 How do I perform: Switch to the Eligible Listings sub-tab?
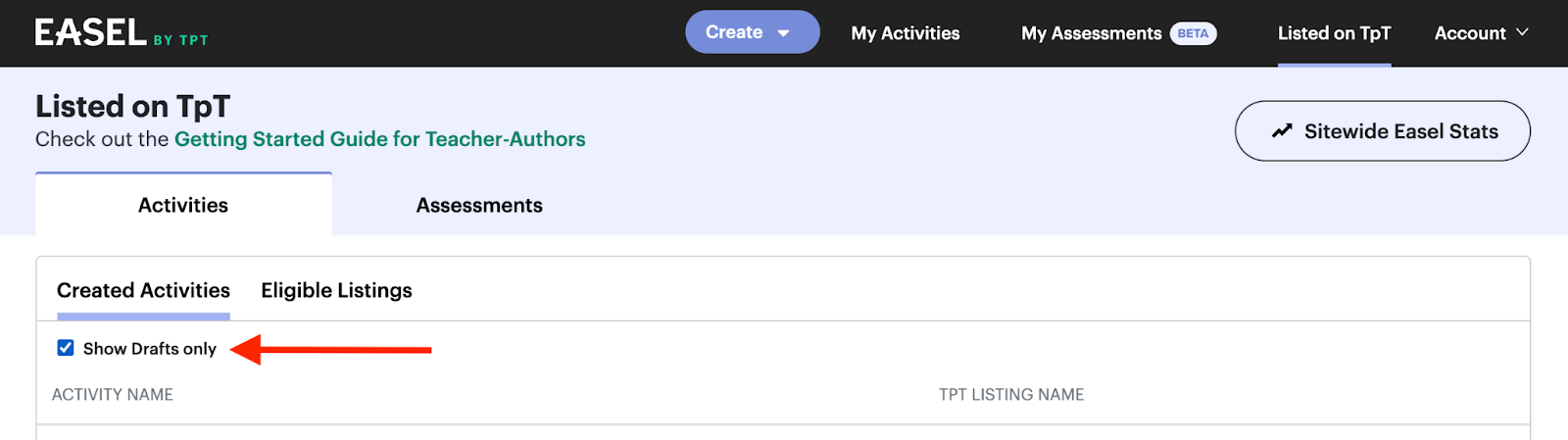336,290
